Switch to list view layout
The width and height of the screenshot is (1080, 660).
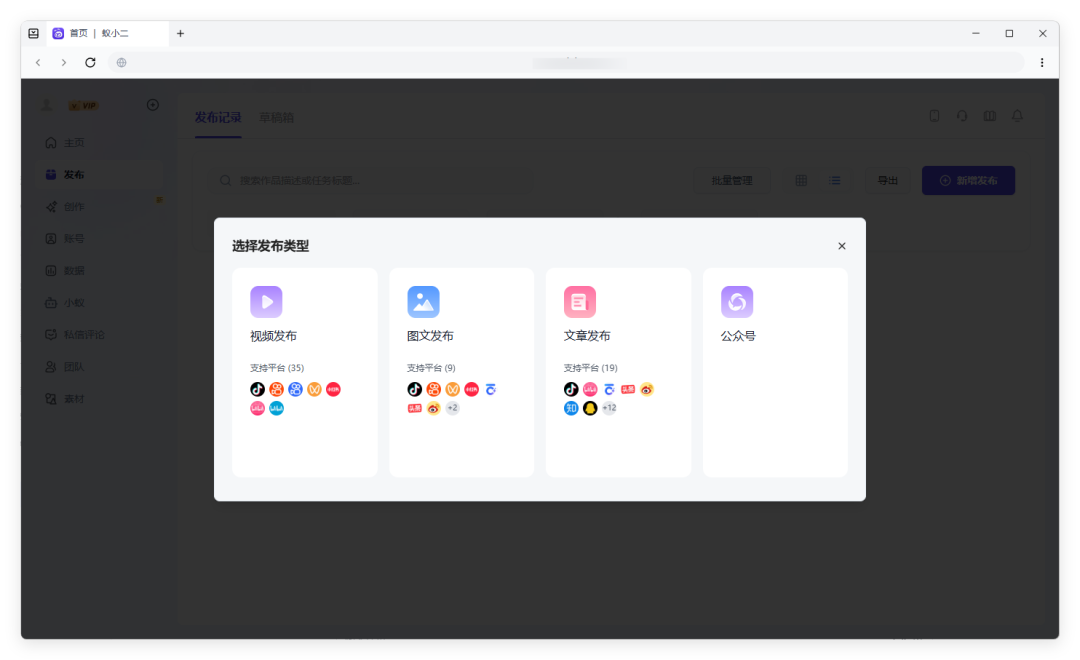[835, 181]
